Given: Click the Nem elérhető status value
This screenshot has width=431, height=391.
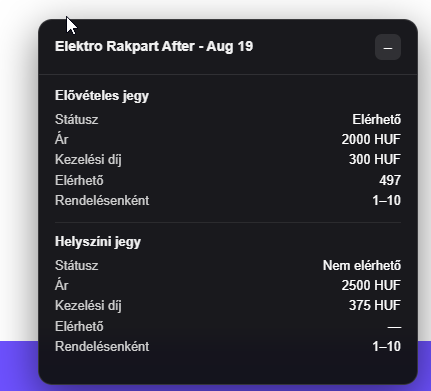Looking at the screenshot, I should point(362,265).
